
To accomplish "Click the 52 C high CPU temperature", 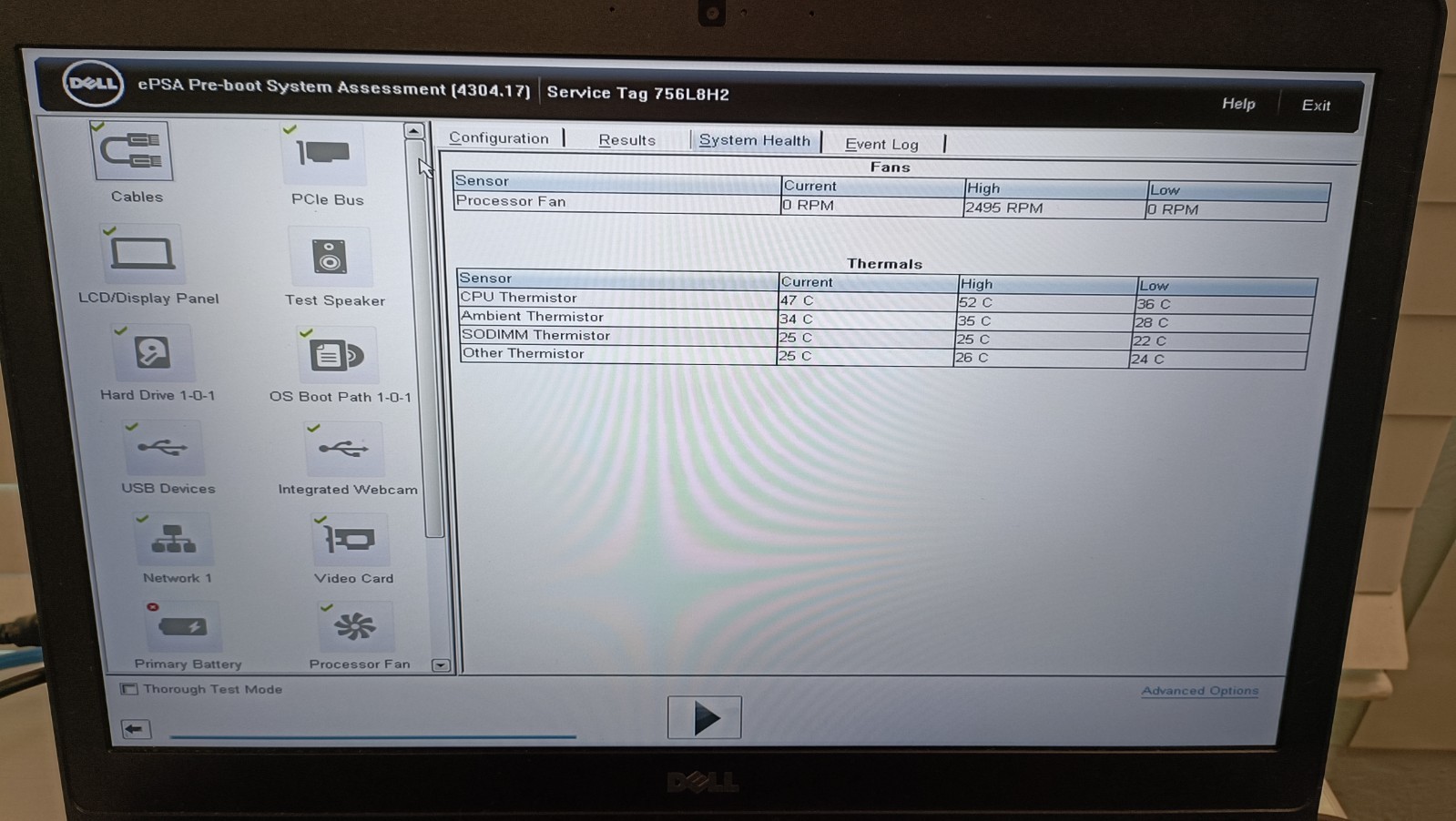I will [975, 302].
